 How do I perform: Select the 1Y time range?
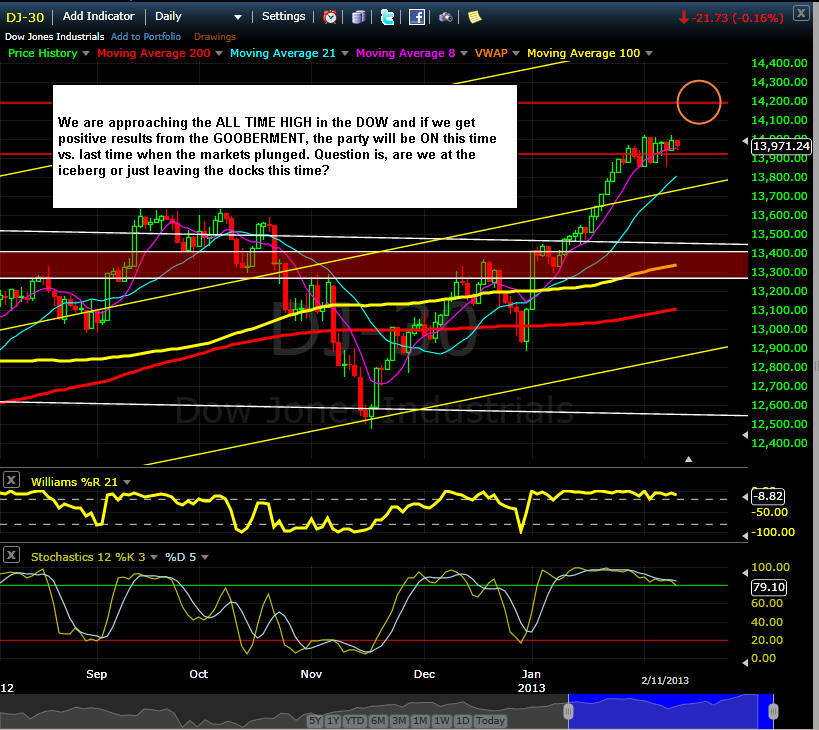click(333, 721)
